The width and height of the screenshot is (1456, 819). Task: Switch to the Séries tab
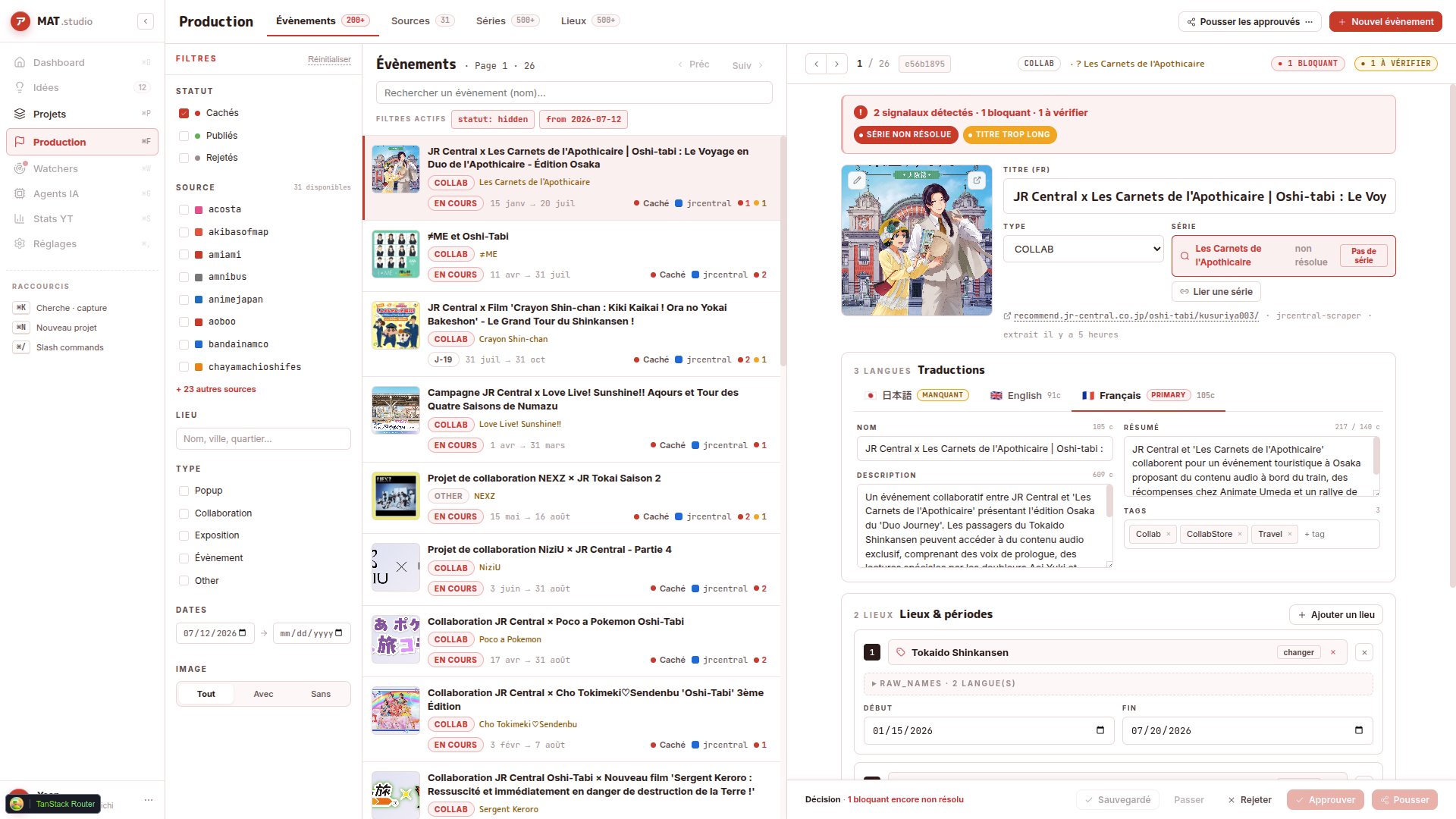pyautogui.click(x=507, y=20)
